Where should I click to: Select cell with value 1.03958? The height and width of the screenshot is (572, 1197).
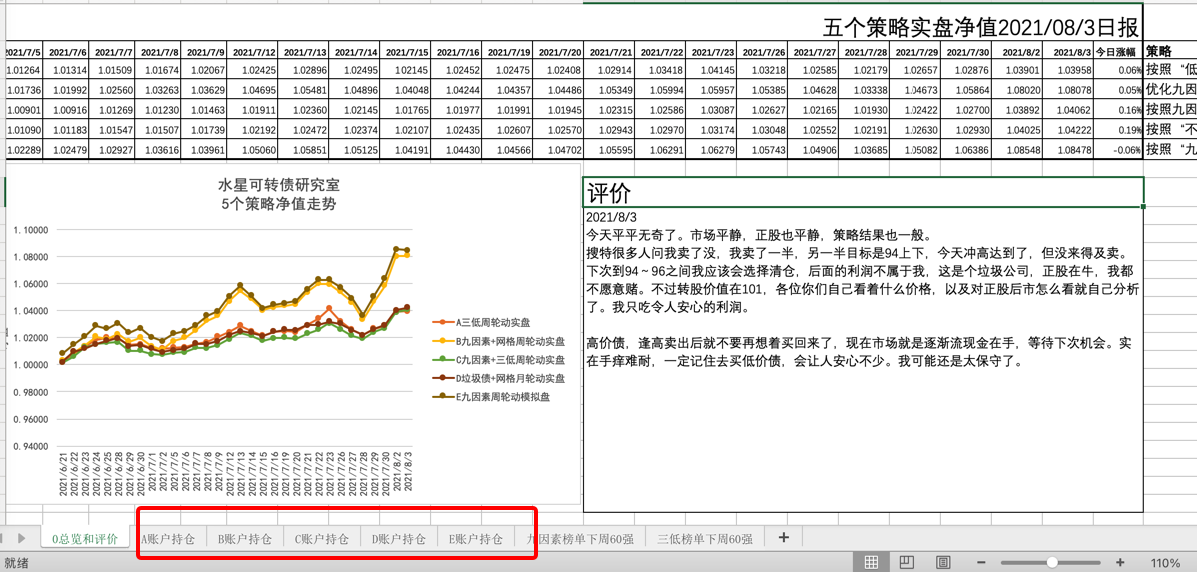tap(1067, 70)
